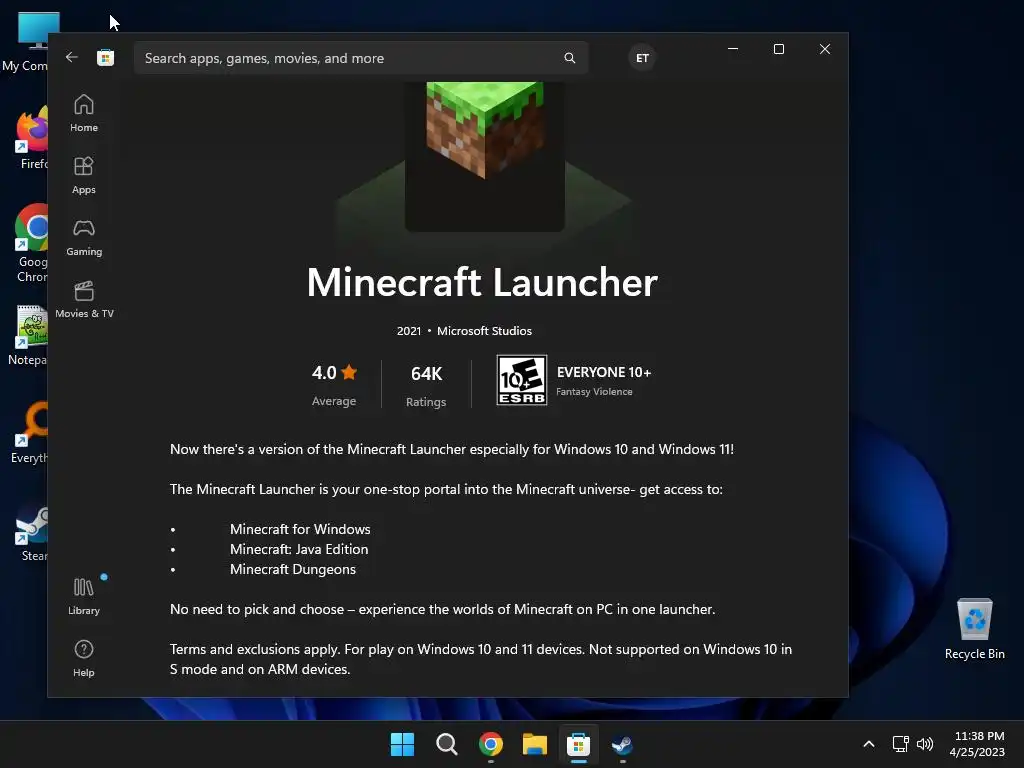Click the 4.0 star Average rating
This screenshot has width=1024, height=768.
(334, 384)
